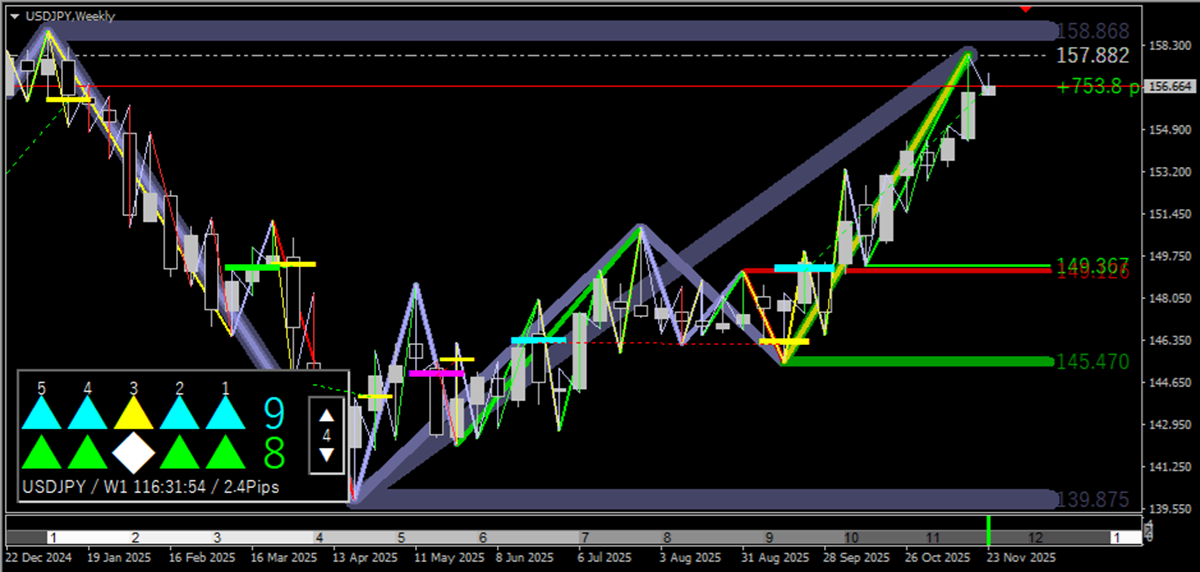Click the large green 8 counter
This screenshot has width=1200, height=572.
(x=272, y=452)
